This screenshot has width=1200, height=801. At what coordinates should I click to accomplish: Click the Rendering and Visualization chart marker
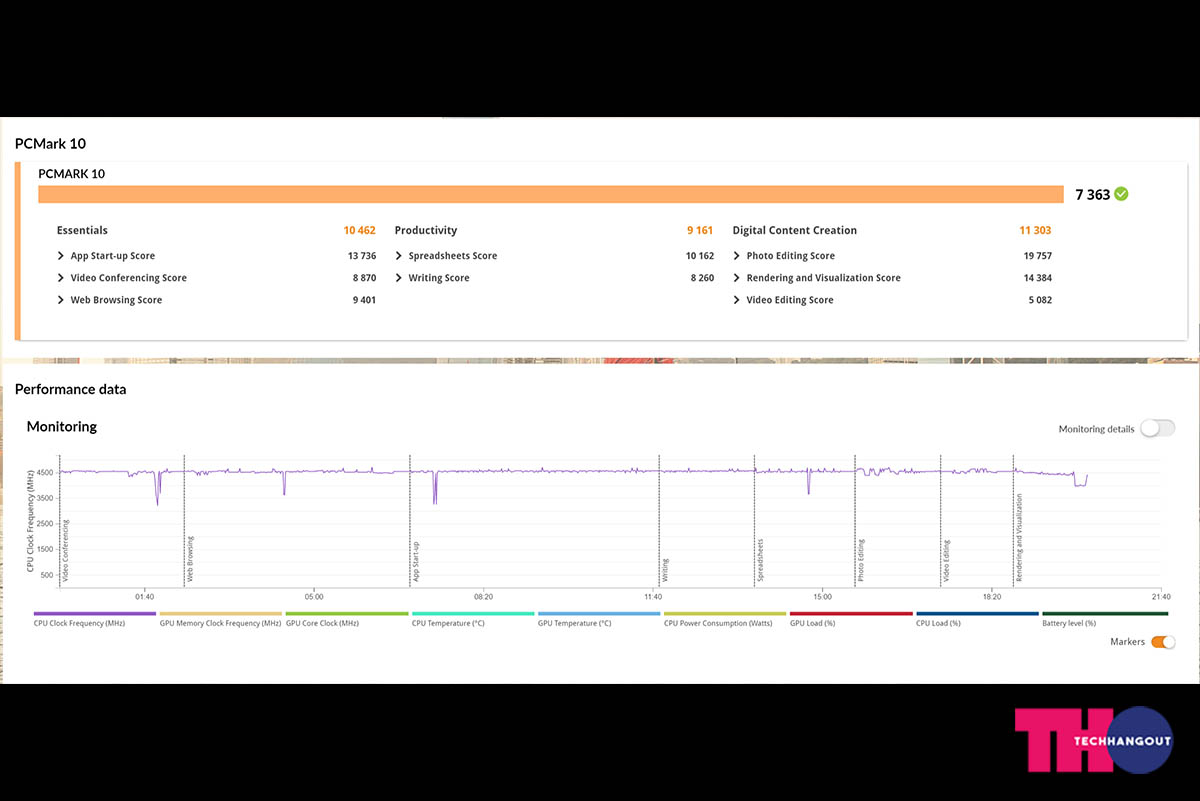(1019, 538)
